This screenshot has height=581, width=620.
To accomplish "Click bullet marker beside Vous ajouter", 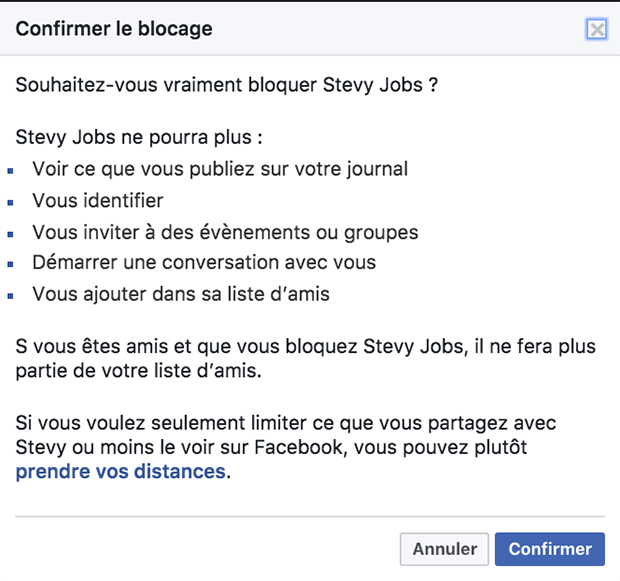I will 11,297.
